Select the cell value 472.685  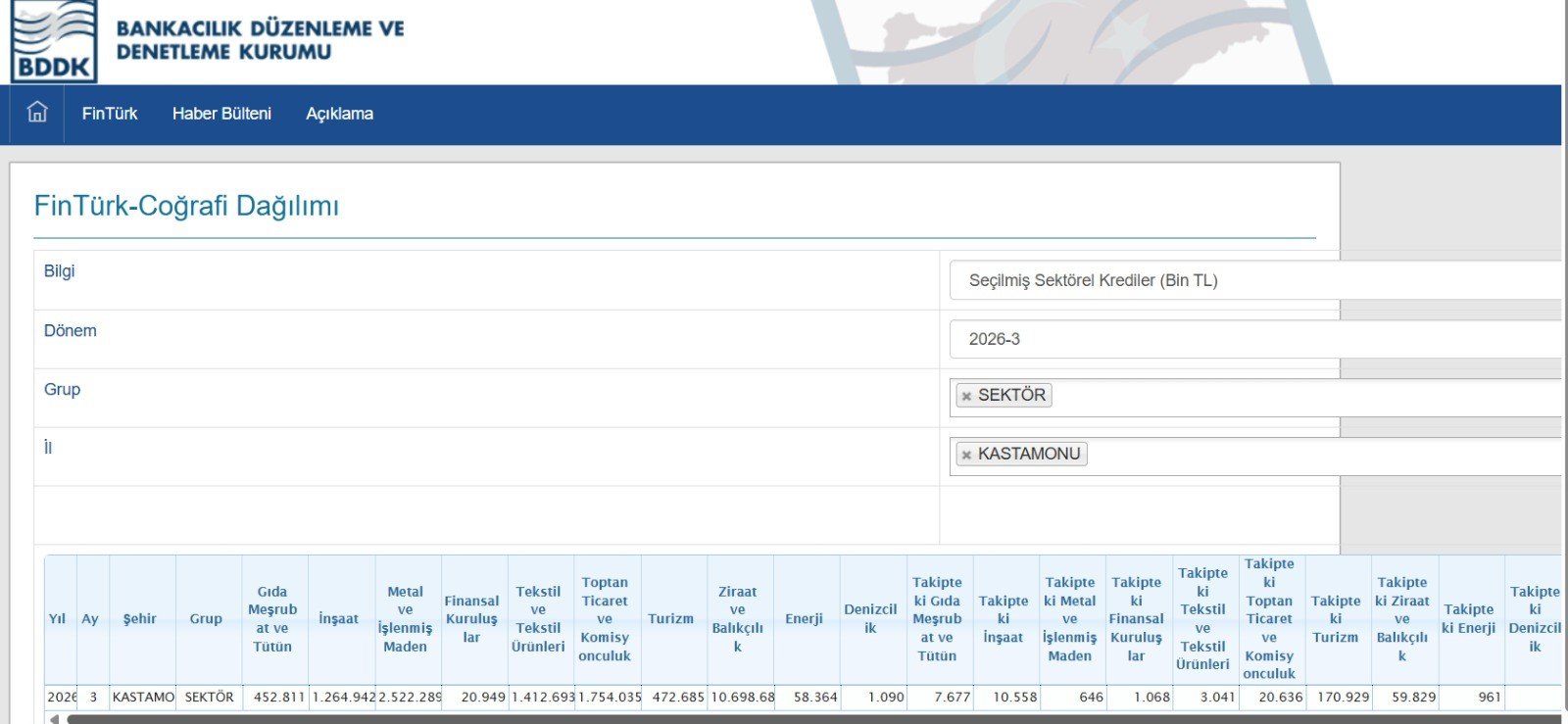pyautogui.click(x=674, y=698)
